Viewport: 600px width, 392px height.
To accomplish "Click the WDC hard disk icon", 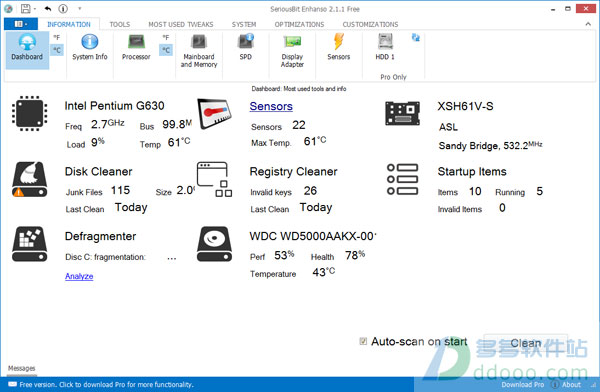I will click(214, 244).
